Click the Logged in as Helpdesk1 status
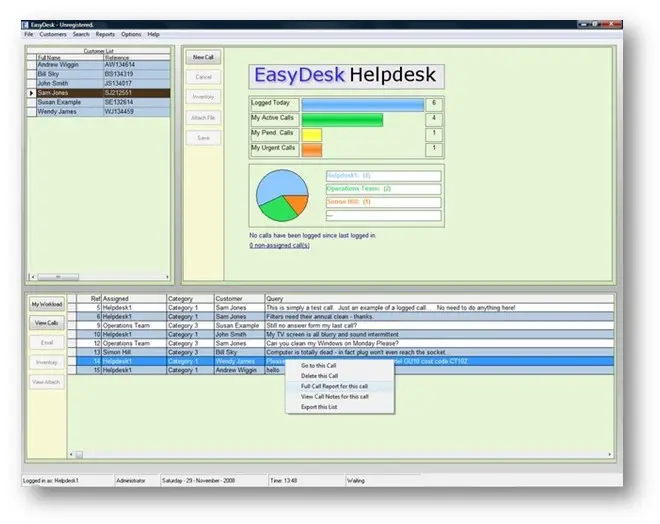The width and height of the screenshot is (660, 524). [67, 481]
